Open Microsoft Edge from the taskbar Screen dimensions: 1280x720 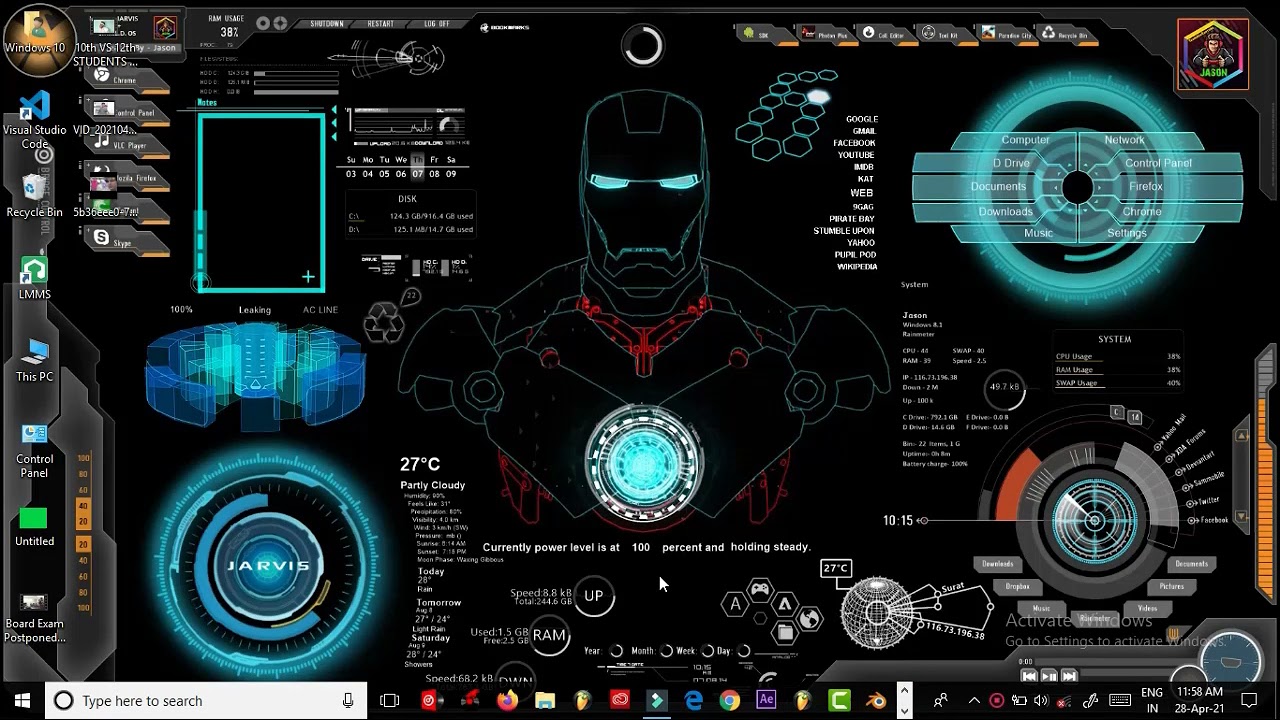click(693, 700)
